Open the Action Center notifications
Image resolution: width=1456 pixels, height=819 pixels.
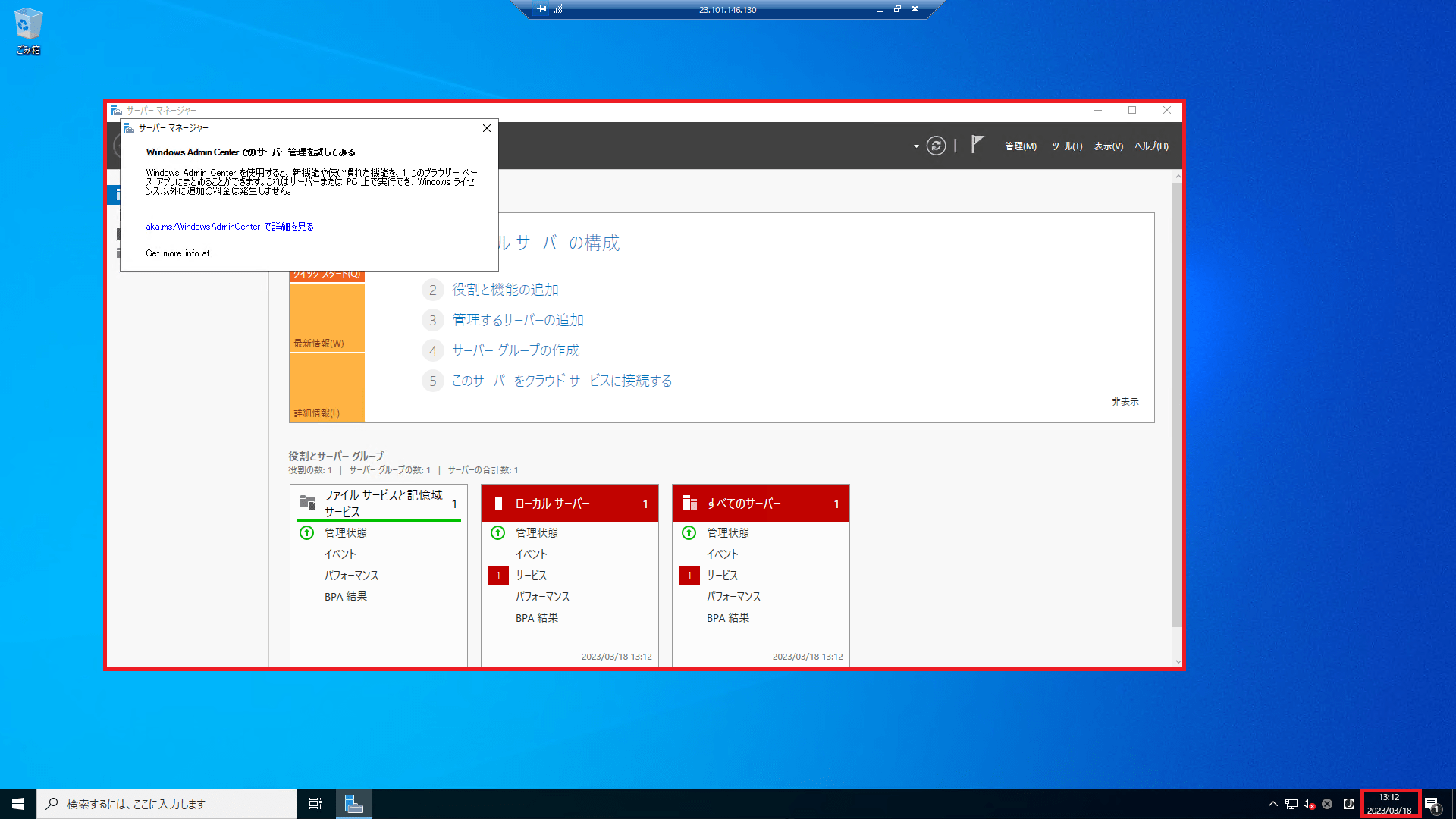click(x=1432, y=804)
